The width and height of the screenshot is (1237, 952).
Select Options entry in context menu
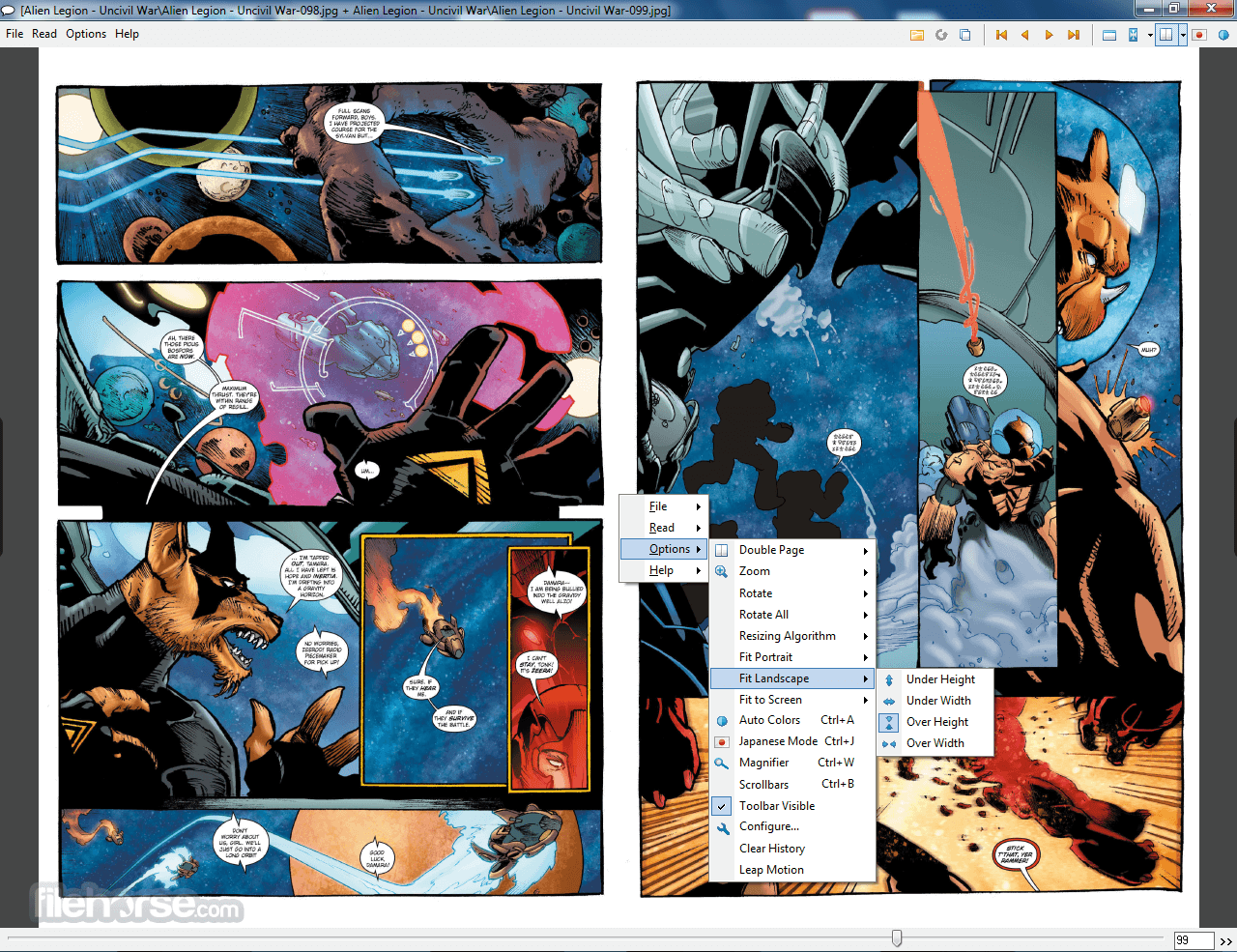point(664,549)
